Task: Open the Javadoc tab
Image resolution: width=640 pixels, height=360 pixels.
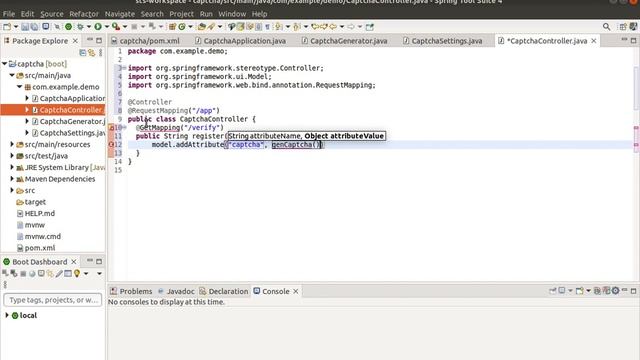Action: click(176, 291)
